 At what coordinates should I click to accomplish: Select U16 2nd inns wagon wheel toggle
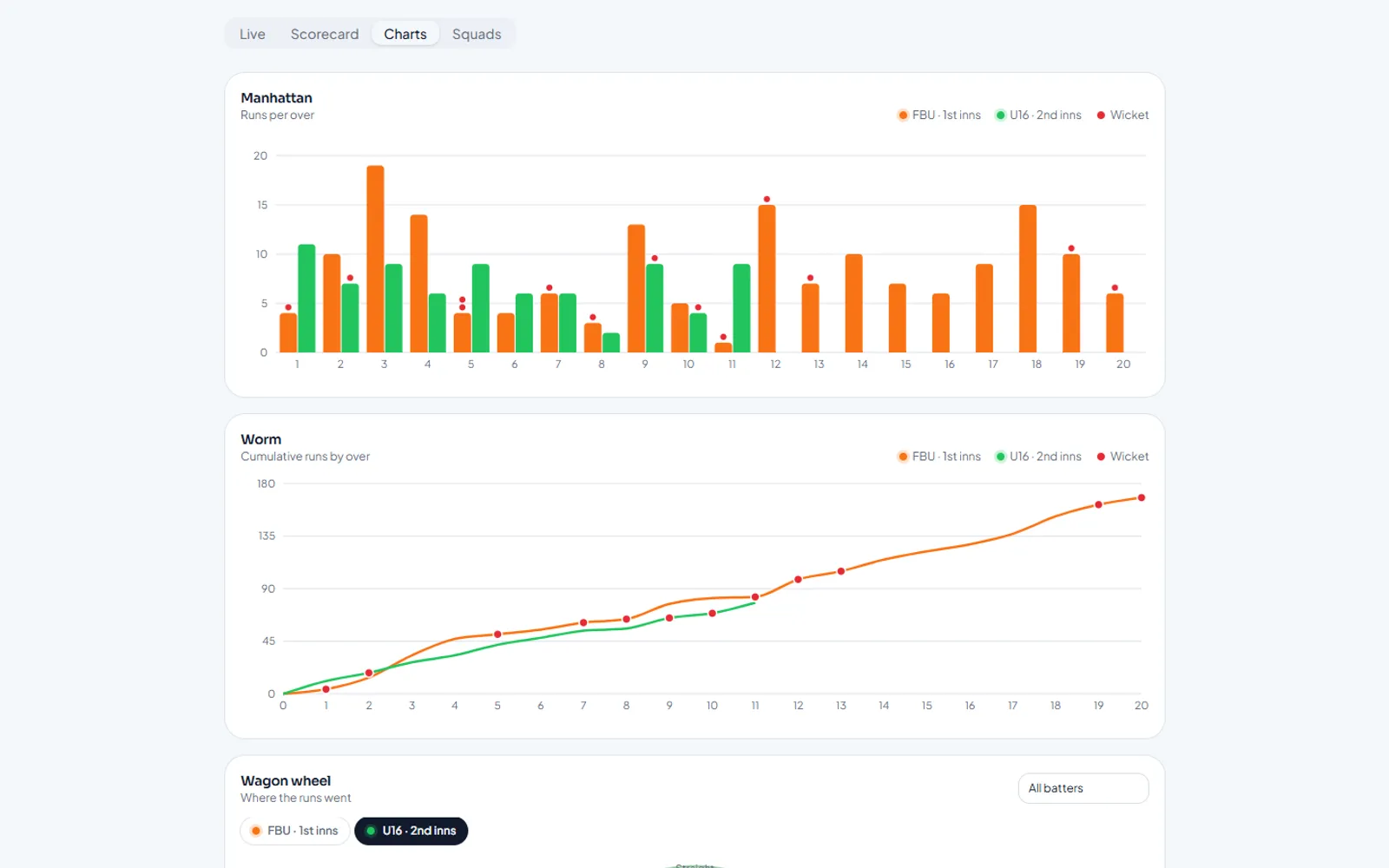[x=411, y=831]
